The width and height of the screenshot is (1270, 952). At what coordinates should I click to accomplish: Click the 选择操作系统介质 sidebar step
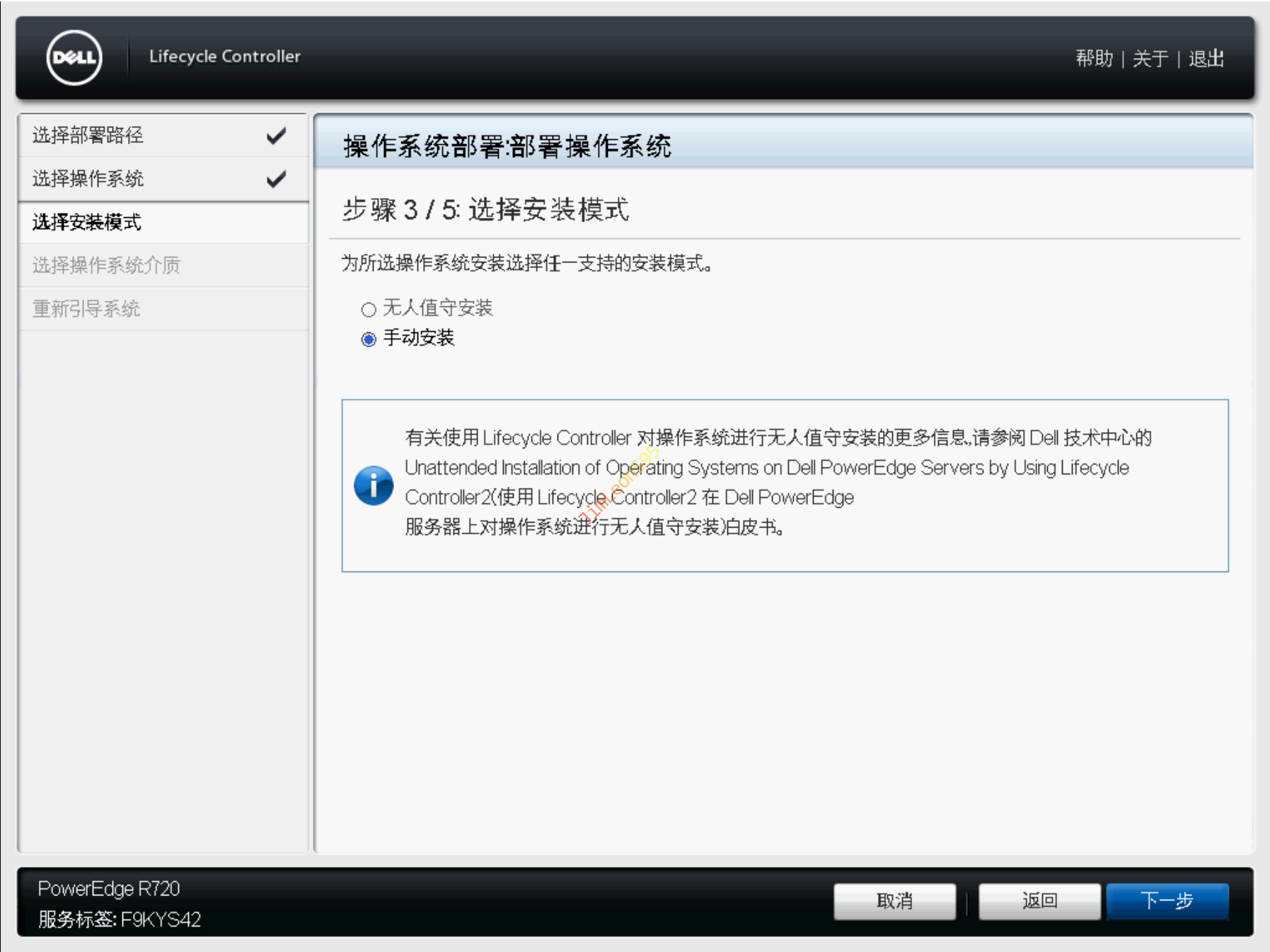pyautogui.click(x=106, y=265)
